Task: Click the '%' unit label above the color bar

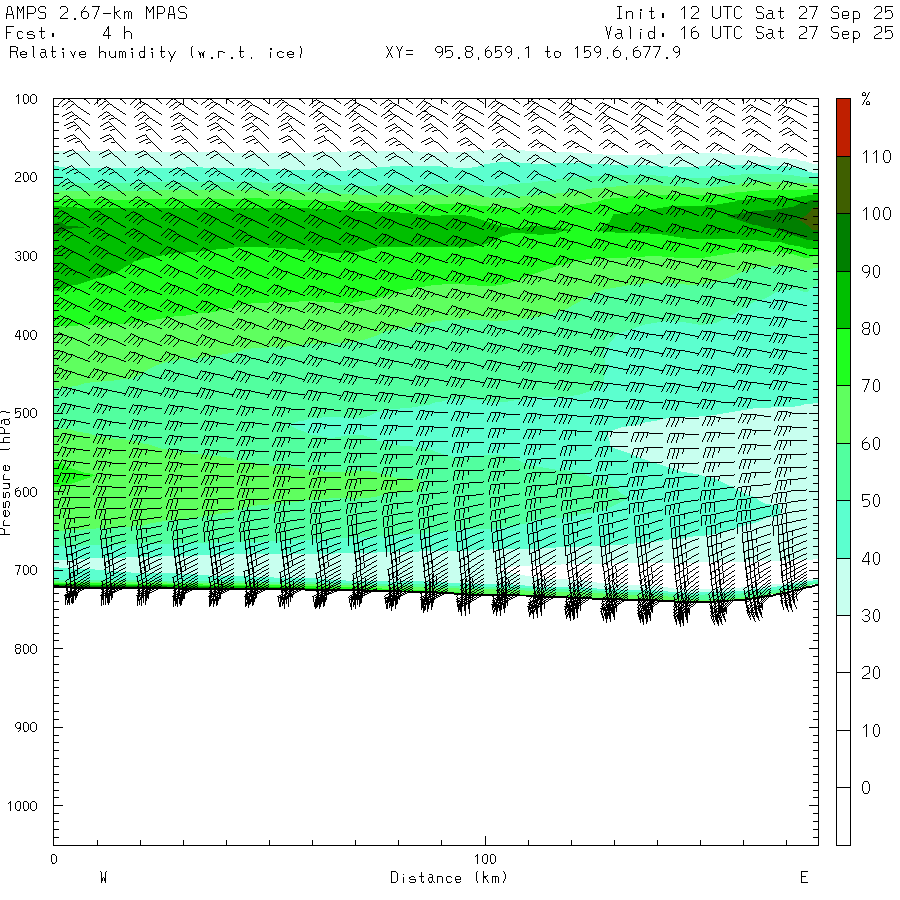Action: coord(866,99)
